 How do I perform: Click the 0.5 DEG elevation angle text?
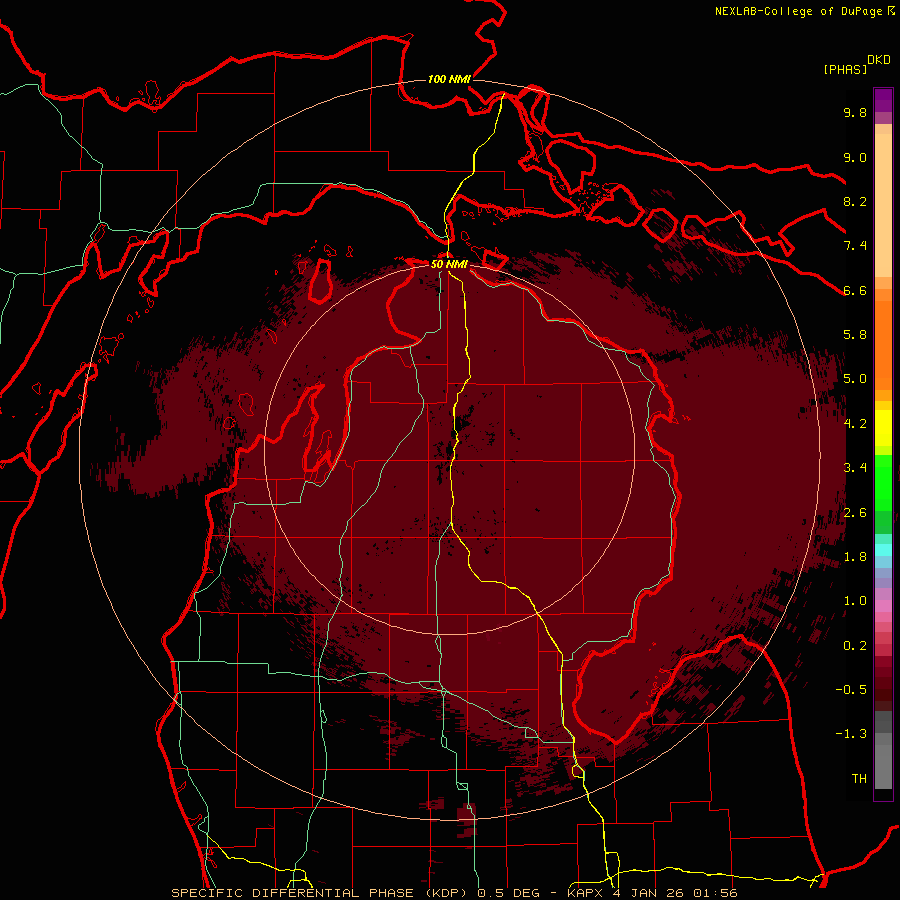[509, 893]
